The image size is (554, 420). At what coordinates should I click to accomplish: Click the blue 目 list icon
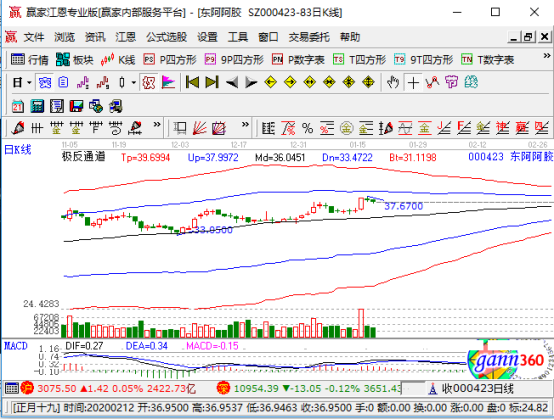[63, 83]
